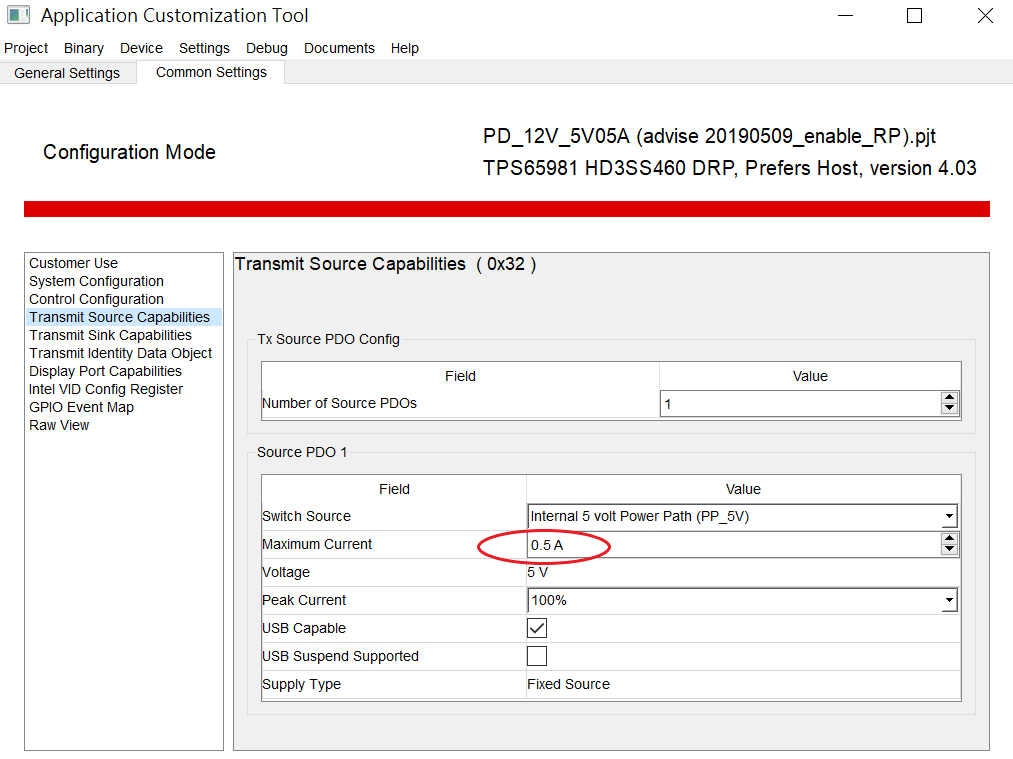Screen dimensions: 1013x759
Task: Select Customer Use in register list
Action: click(x=73, y=263)
